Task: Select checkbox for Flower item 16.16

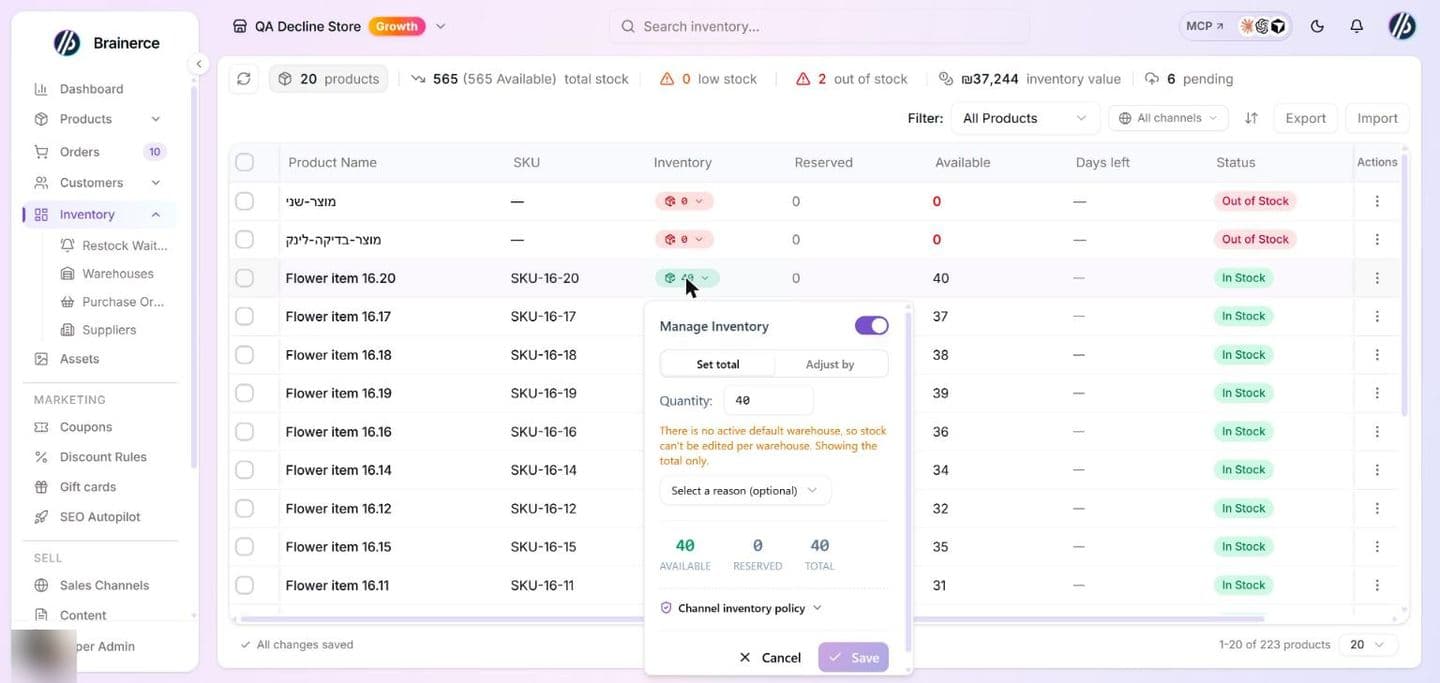Action: pos(245,432)
